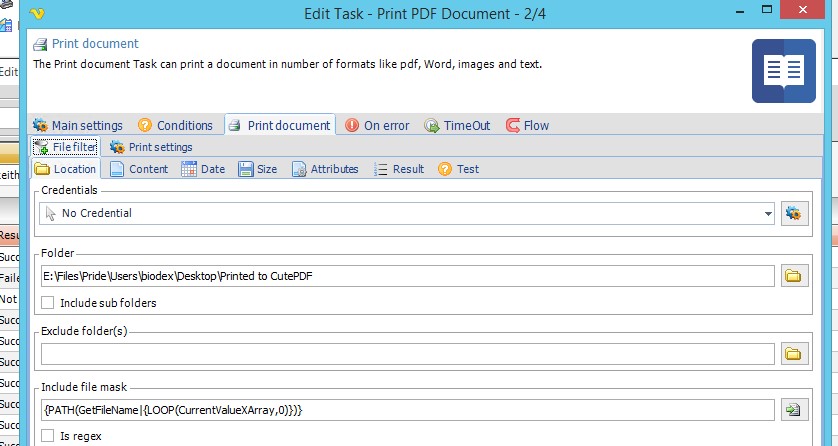Open the Print settings sub-tab

pos(151,147)
